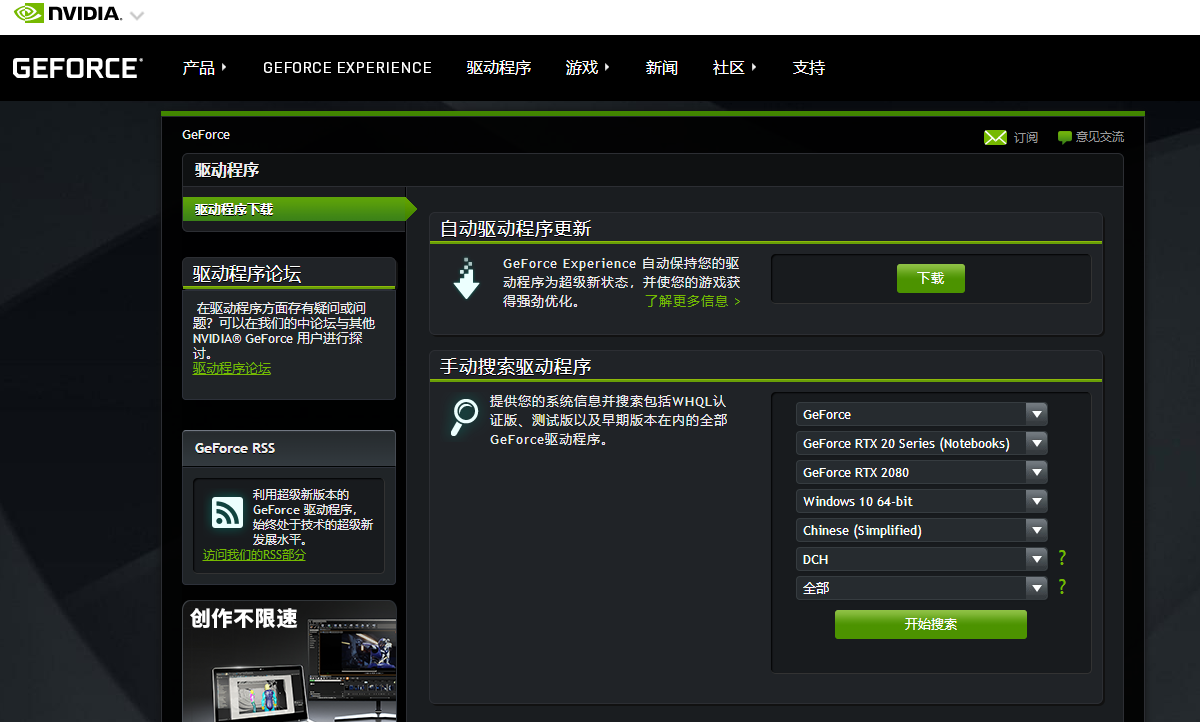The image size is (1200, 722).
Task: Open the 产品 menu
Action: (204, 68)
